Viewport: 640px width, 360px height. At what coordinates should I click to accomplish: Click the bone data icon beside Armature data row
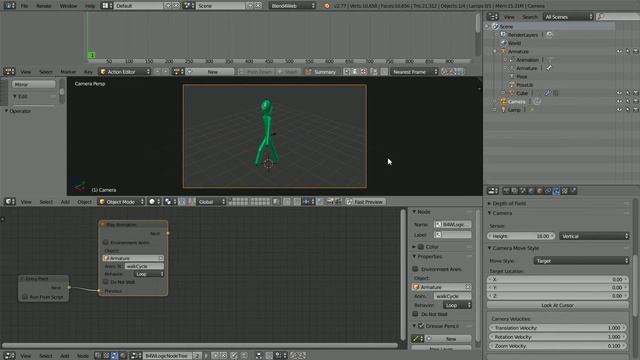pyautogui.click(x=549, y=68)
